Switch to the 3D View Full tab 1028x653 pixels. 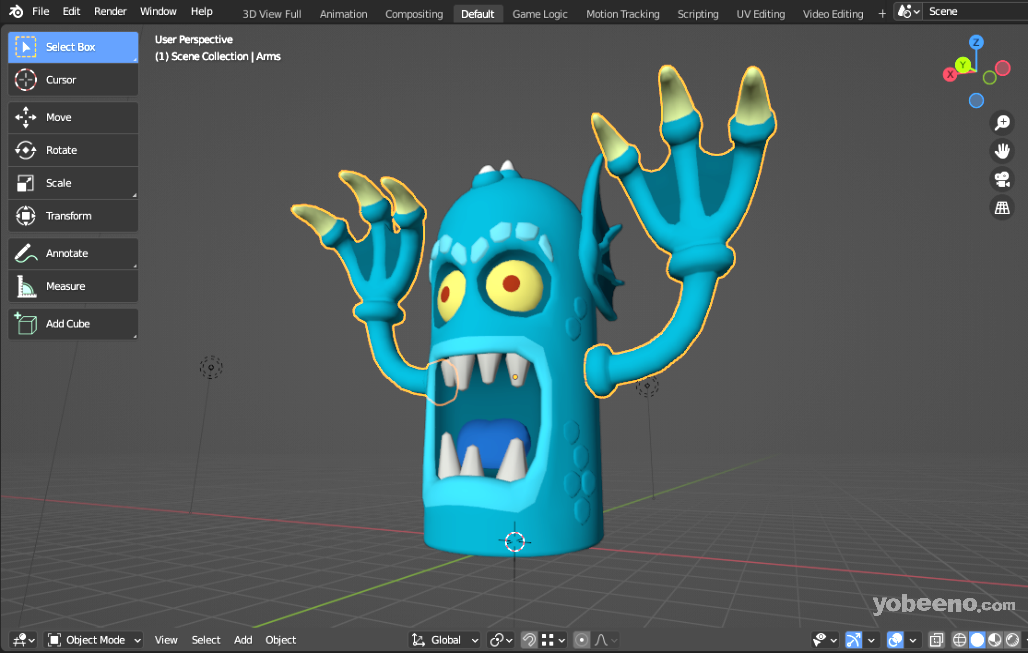pos(272,14)
